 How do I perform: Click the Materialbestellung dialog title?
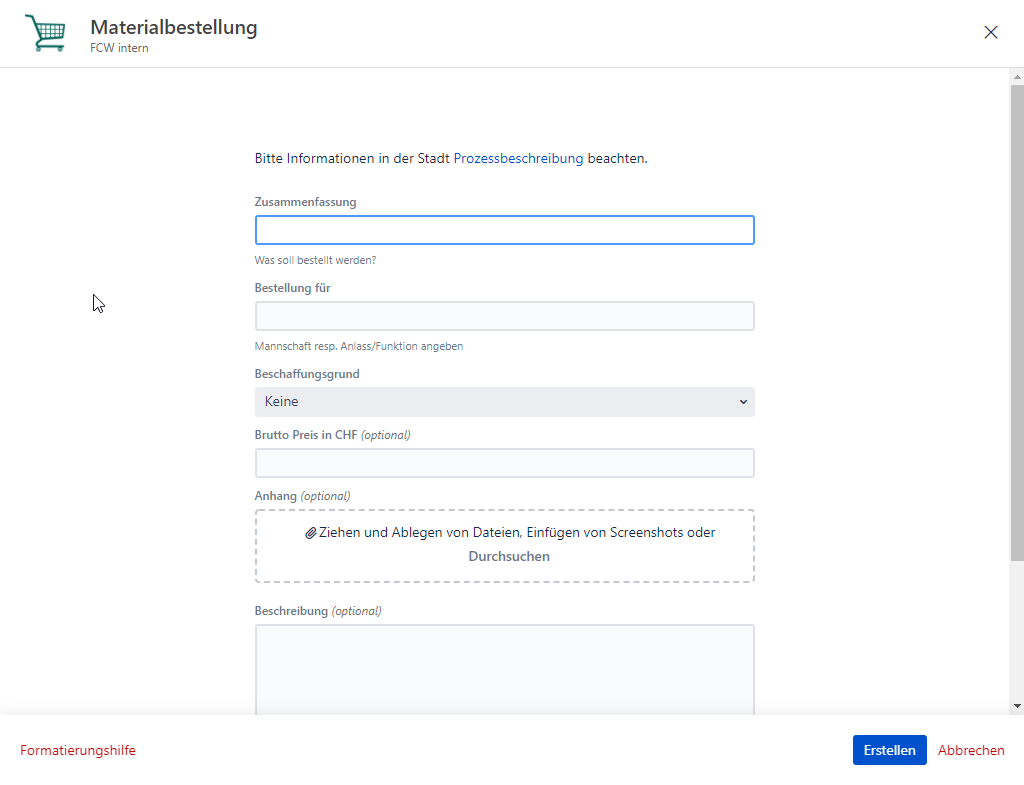(x=173, y=27)
